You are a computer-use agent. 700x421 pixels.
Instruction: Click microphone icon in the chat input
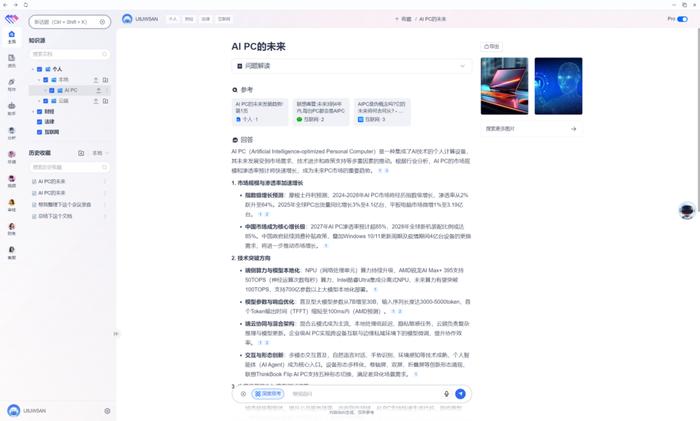(446, 394)
